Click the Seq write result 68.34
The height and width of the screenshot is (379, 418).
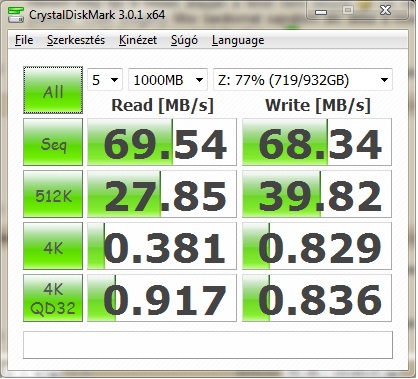(317, 142)
